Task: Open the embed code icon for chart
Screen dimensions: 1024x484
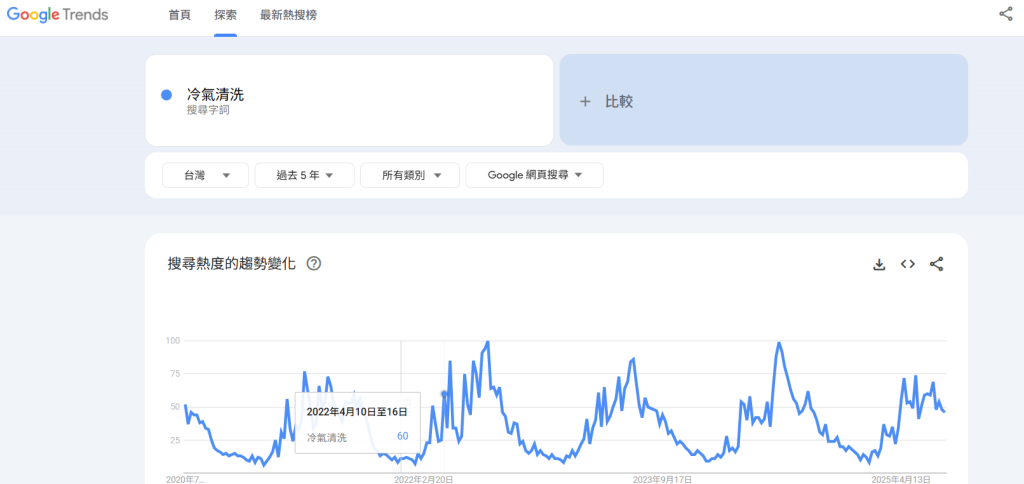Action: coord(908,264)
